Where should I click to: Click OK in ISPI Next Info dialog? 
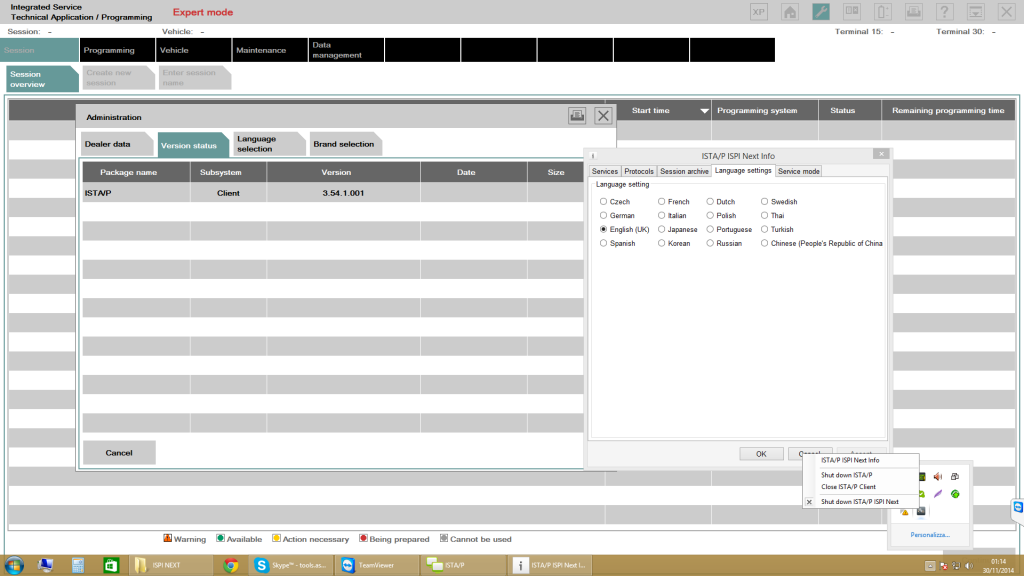coord(761,454)
